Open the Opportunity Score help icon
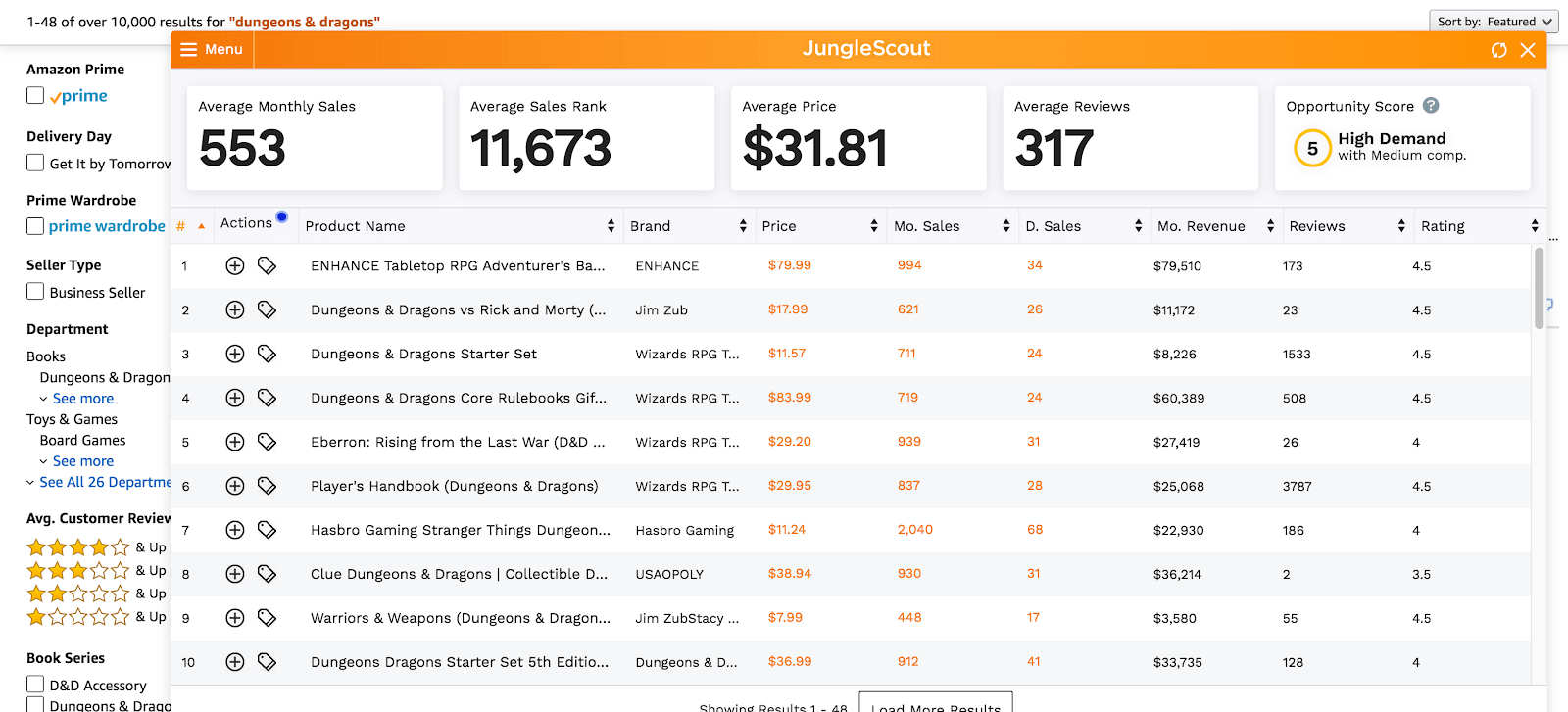This screenshot has height=712, width=1568. (1431, 106)
